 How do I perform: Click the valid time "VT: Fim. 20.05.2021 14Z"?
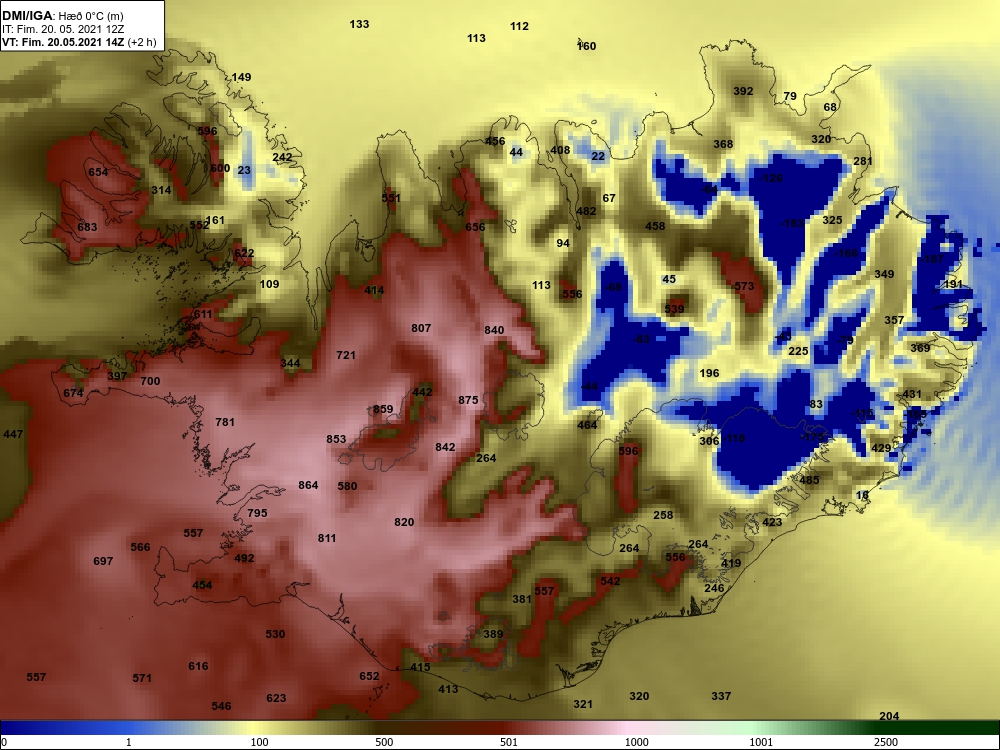pos(63,43)
